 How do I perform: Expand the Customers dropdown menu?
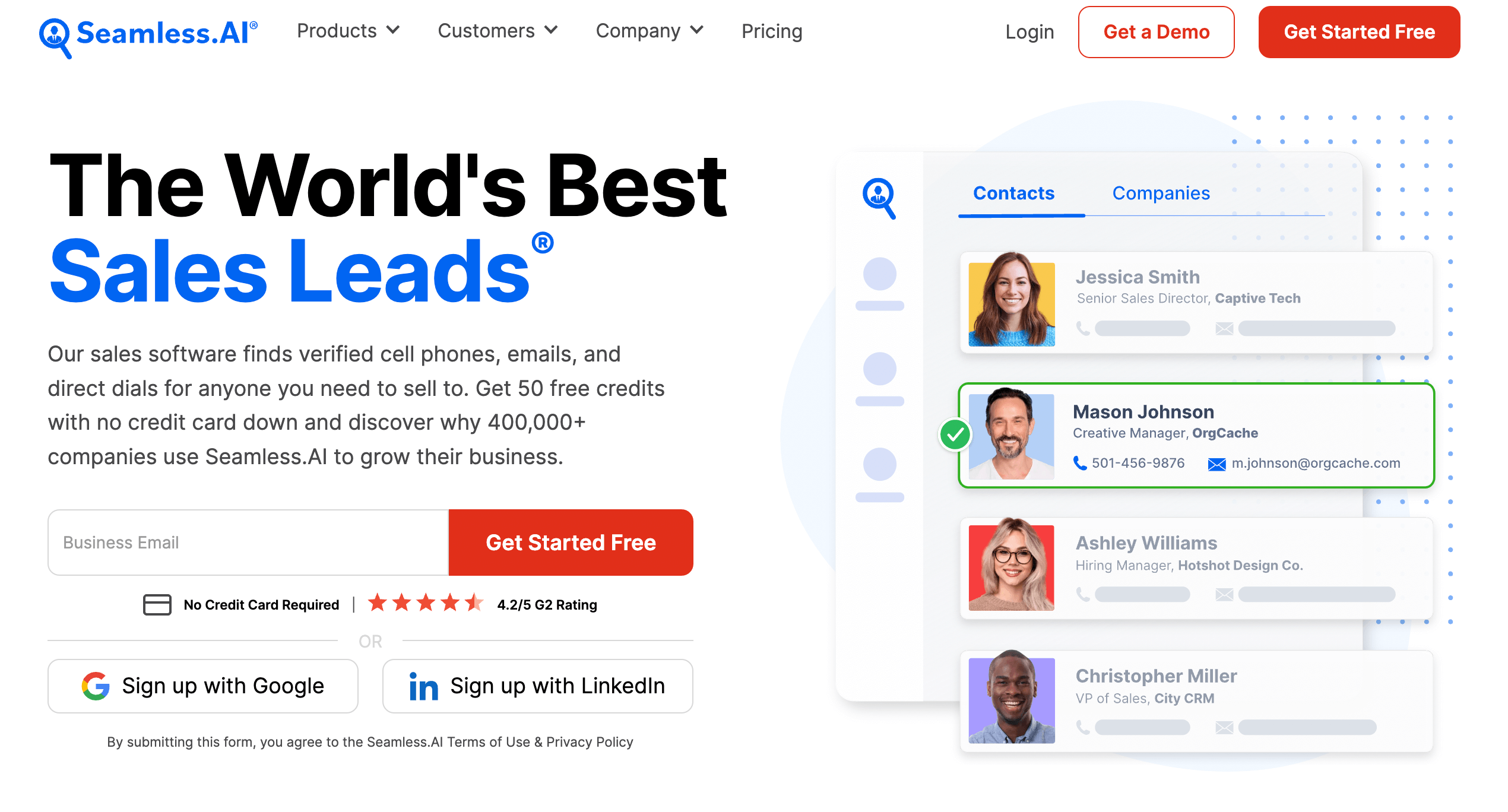[497, 31]
